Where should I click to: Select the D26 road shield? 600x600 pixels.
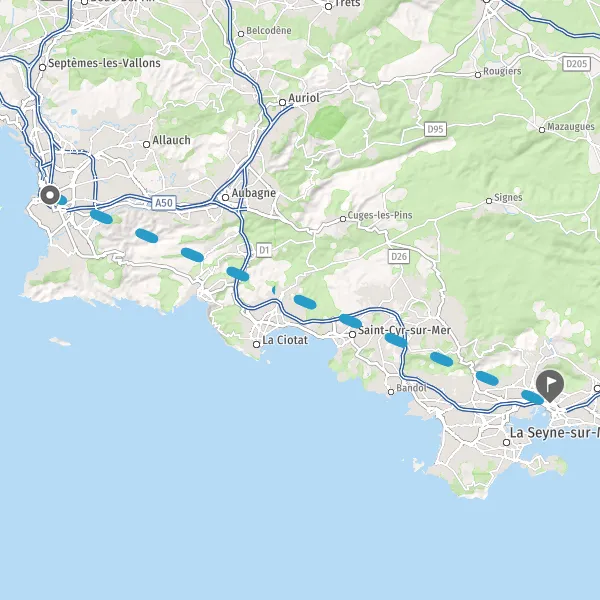pyautogui.click(x=399, y=256)
